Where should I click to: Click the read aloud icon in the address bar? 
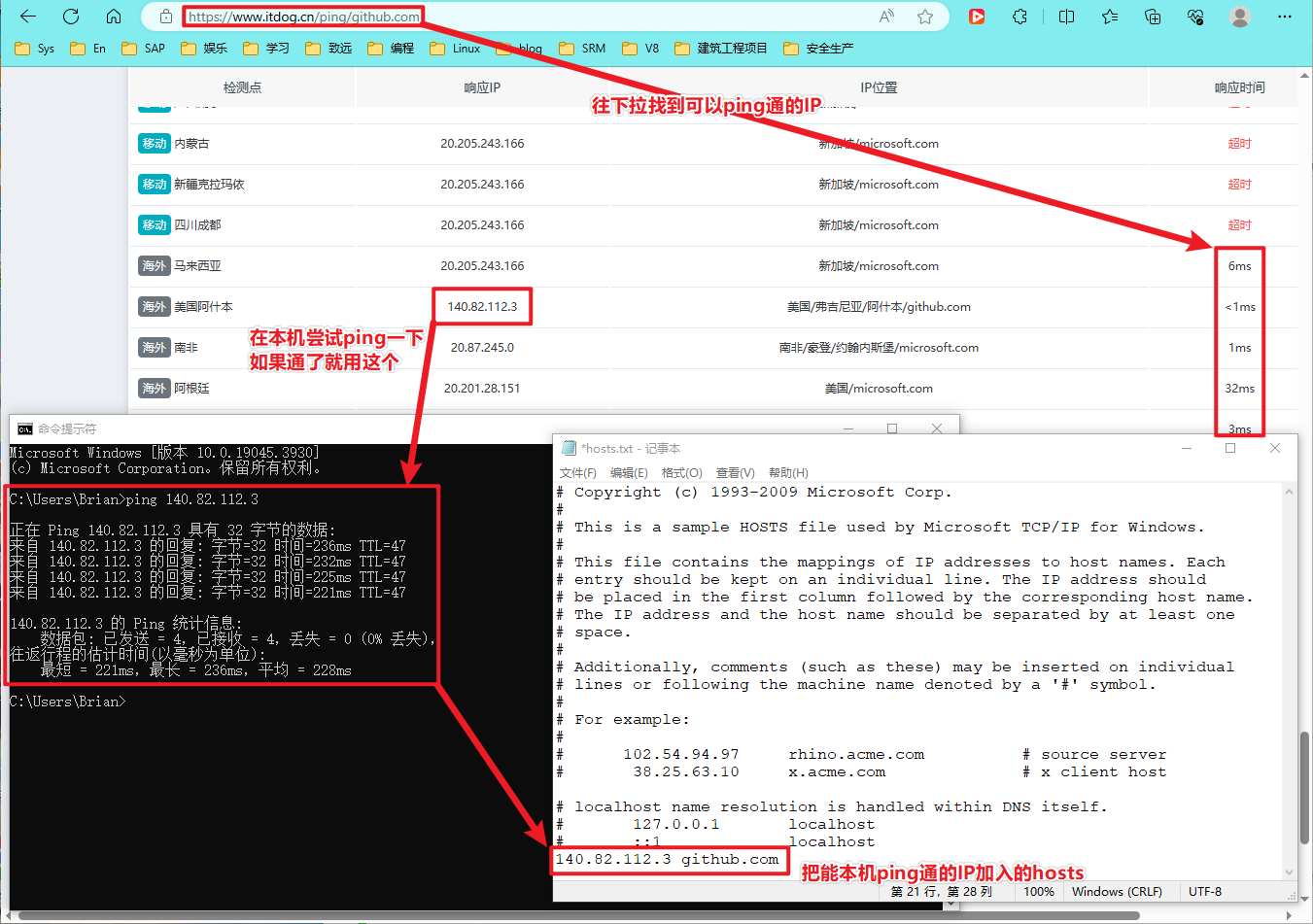tap(886, 17)
